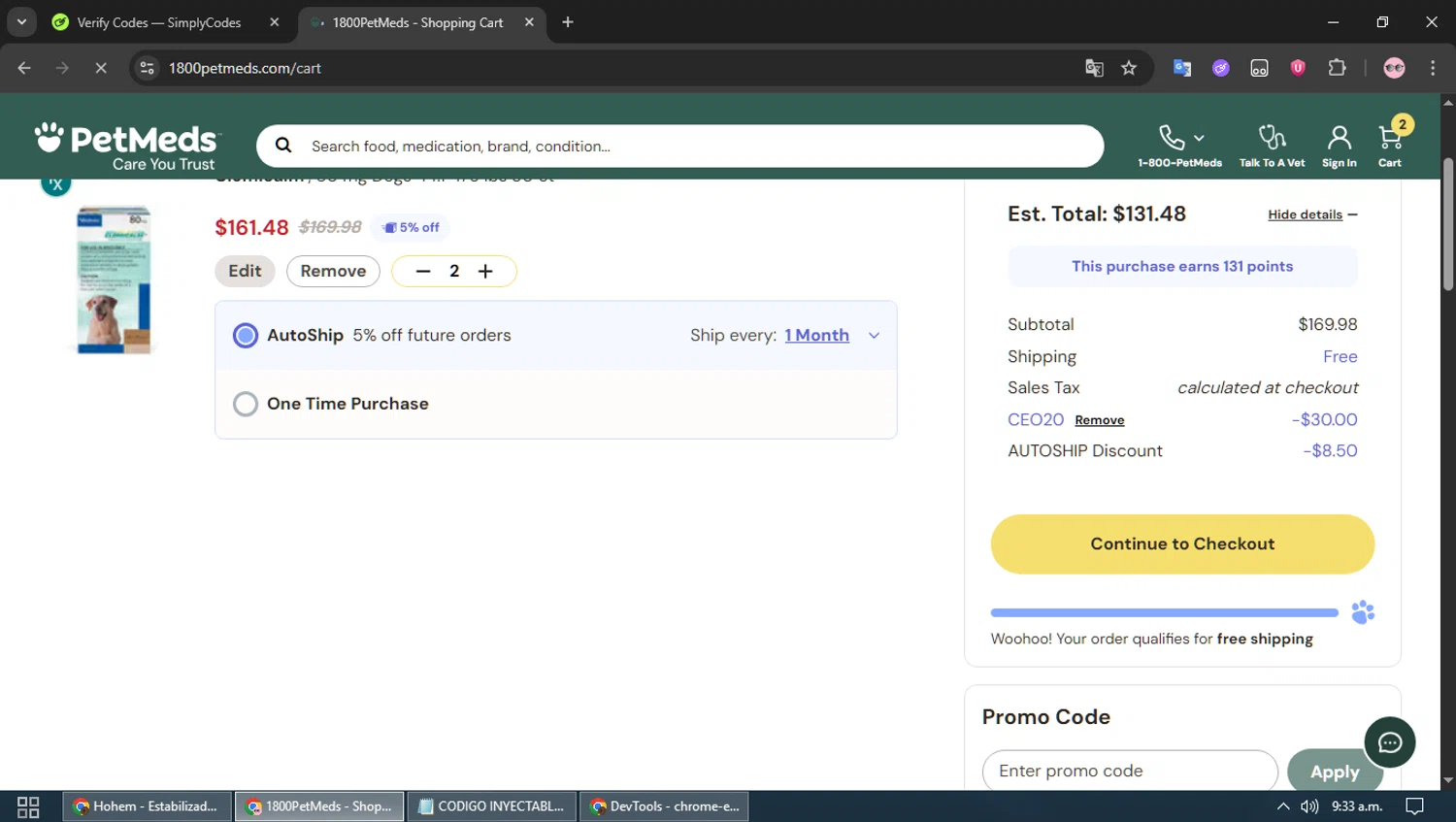Click the purple round extension icon
This screenshot has width=1456, height=822.
pos(1221,68)
